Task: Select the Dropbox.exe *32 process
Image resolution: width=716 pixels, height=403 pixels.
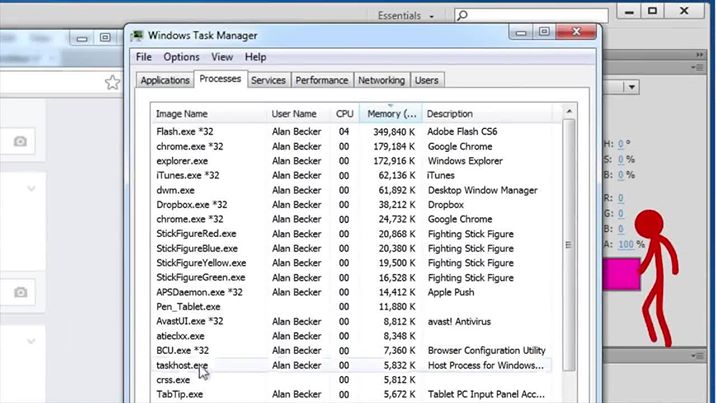Action: pyautogui.click(x=192, y=204)
